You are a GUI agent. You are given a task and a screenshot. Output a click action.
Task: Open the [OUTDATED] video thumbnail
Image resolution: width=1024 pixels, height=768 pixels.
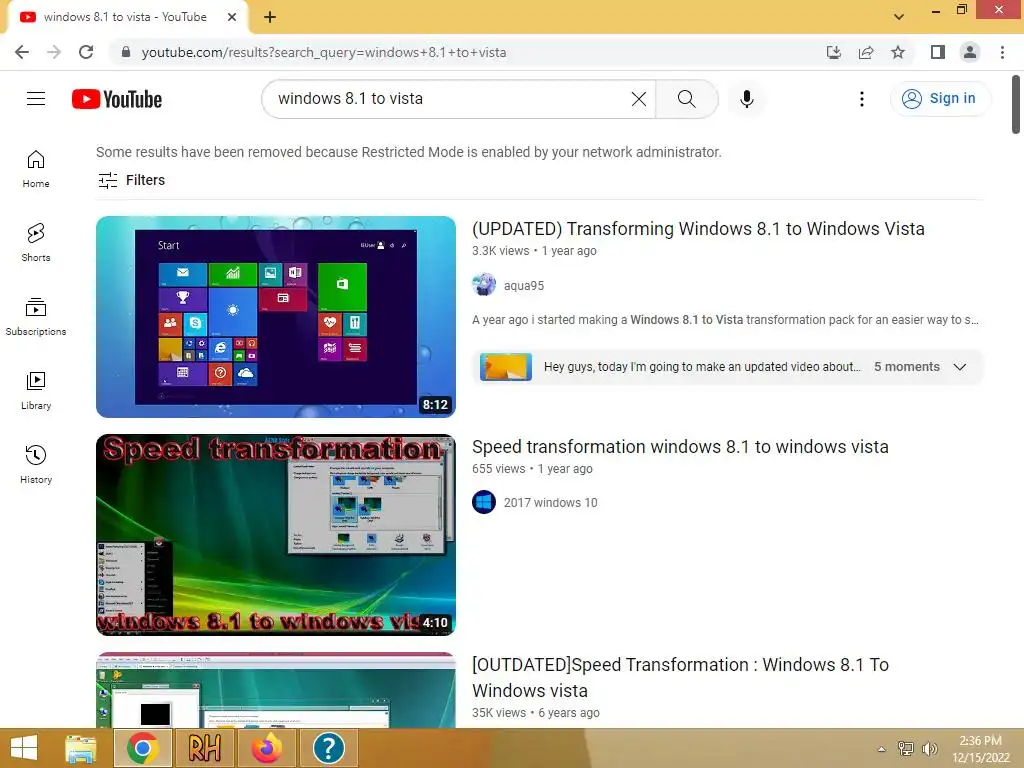[x=276, y=690]
